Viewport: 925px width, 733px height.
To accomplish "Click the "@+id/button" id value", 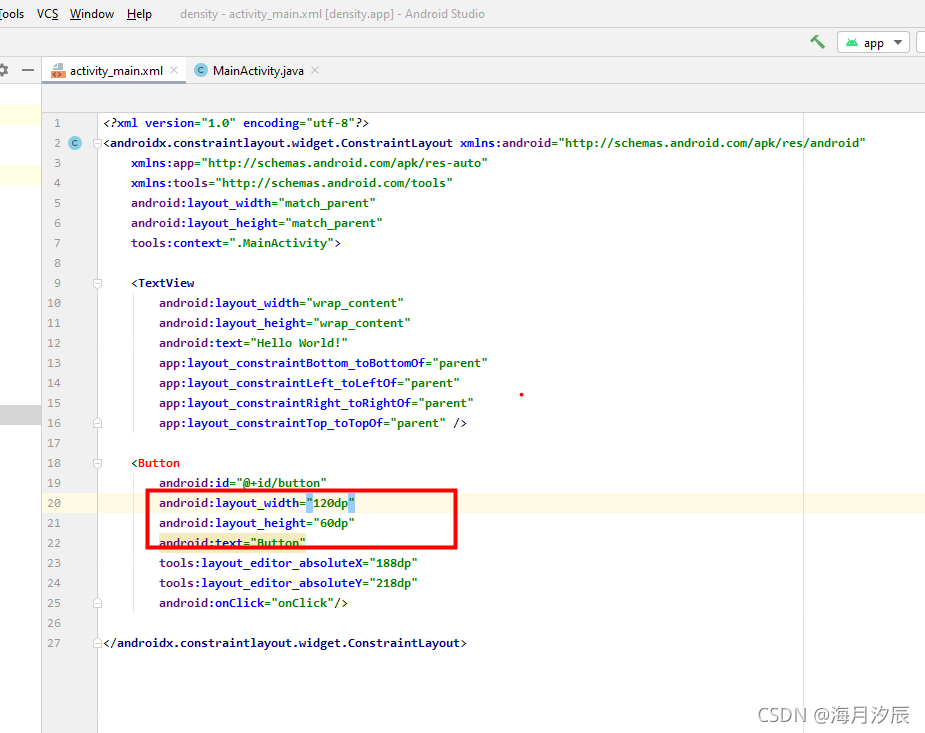I will (x=281, y=483).
